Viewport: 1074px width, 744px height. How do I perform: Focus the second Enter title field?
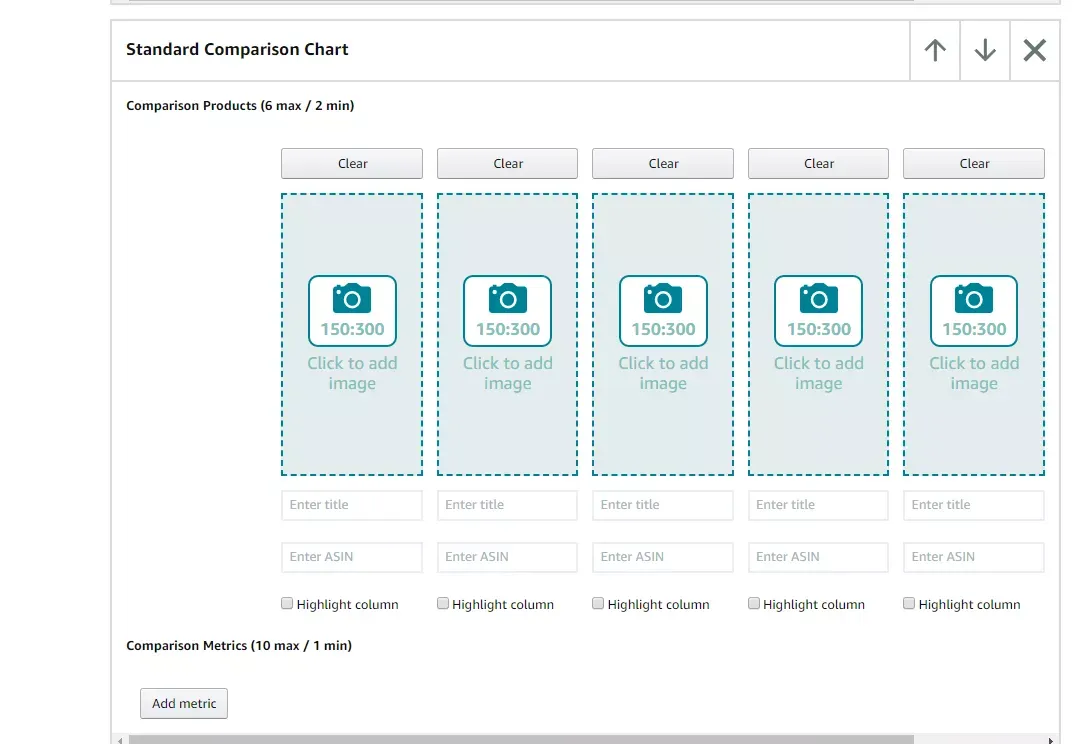508,505
